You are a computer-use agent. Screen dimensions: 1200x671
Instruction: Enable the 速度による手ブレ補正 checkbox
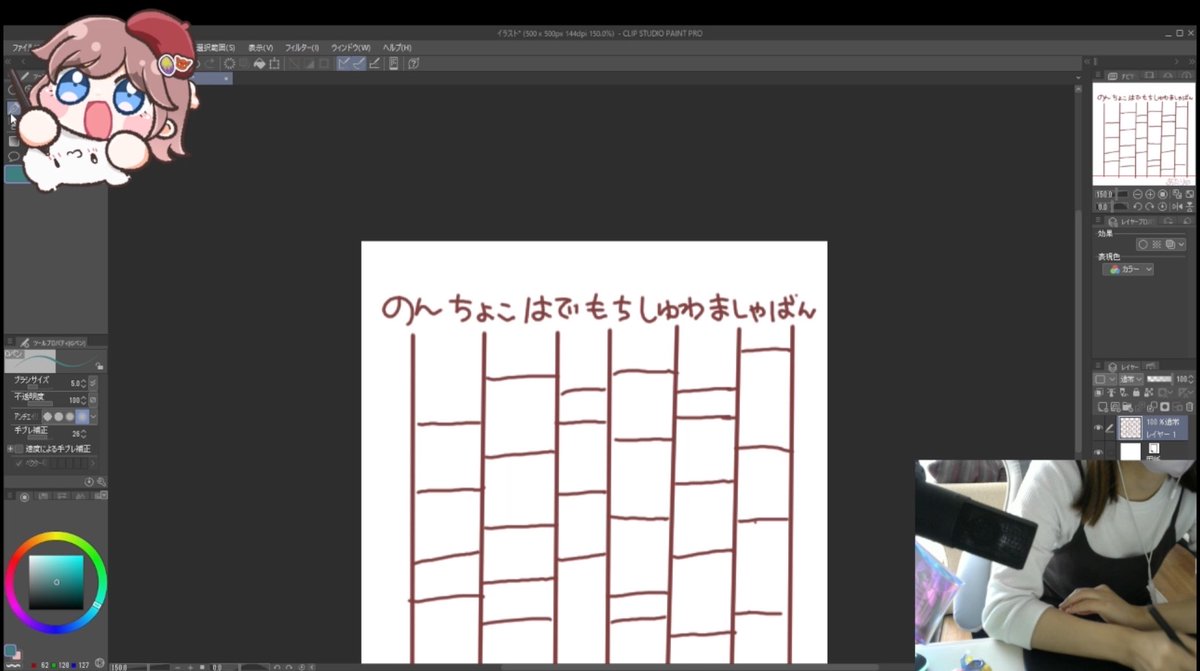(19, 449)
